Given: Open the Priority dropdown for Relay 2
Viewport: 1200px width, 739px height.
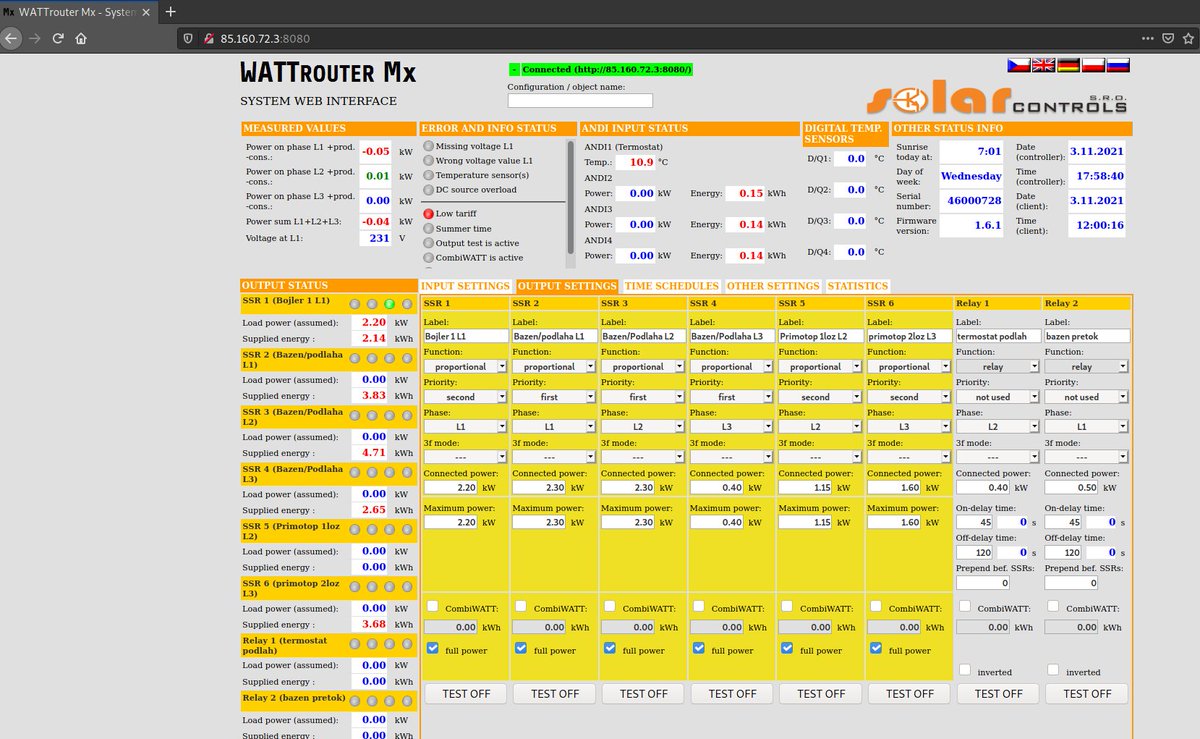Looking at the screenshot, I should (x=1087, y=397).
